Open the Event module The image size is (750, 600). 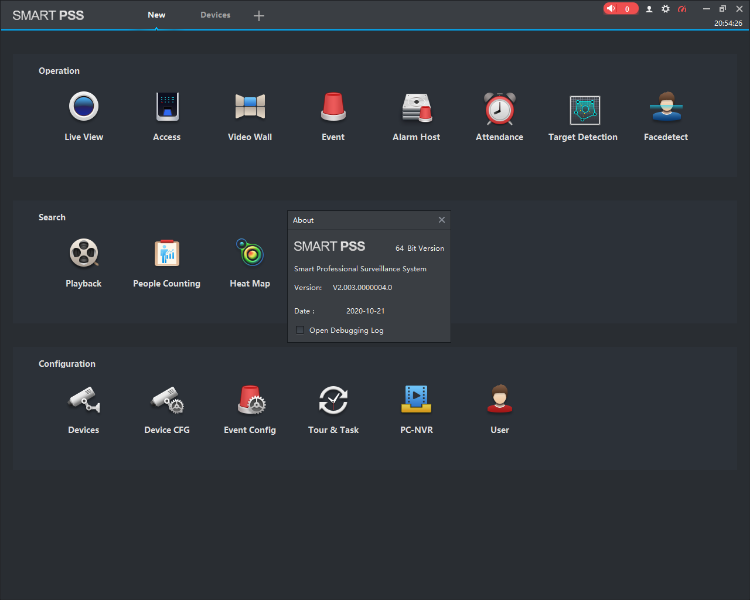click(x=333, y=116)
